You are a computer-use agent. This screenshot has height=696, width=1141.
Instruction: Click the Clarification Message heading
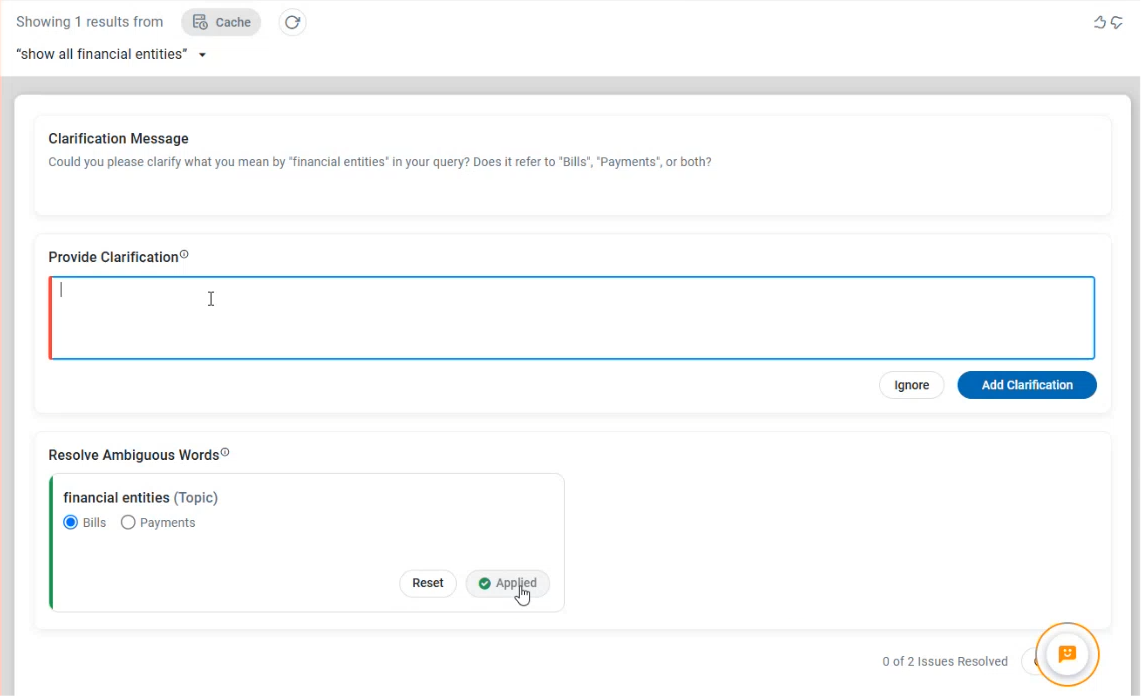[118, 139]
